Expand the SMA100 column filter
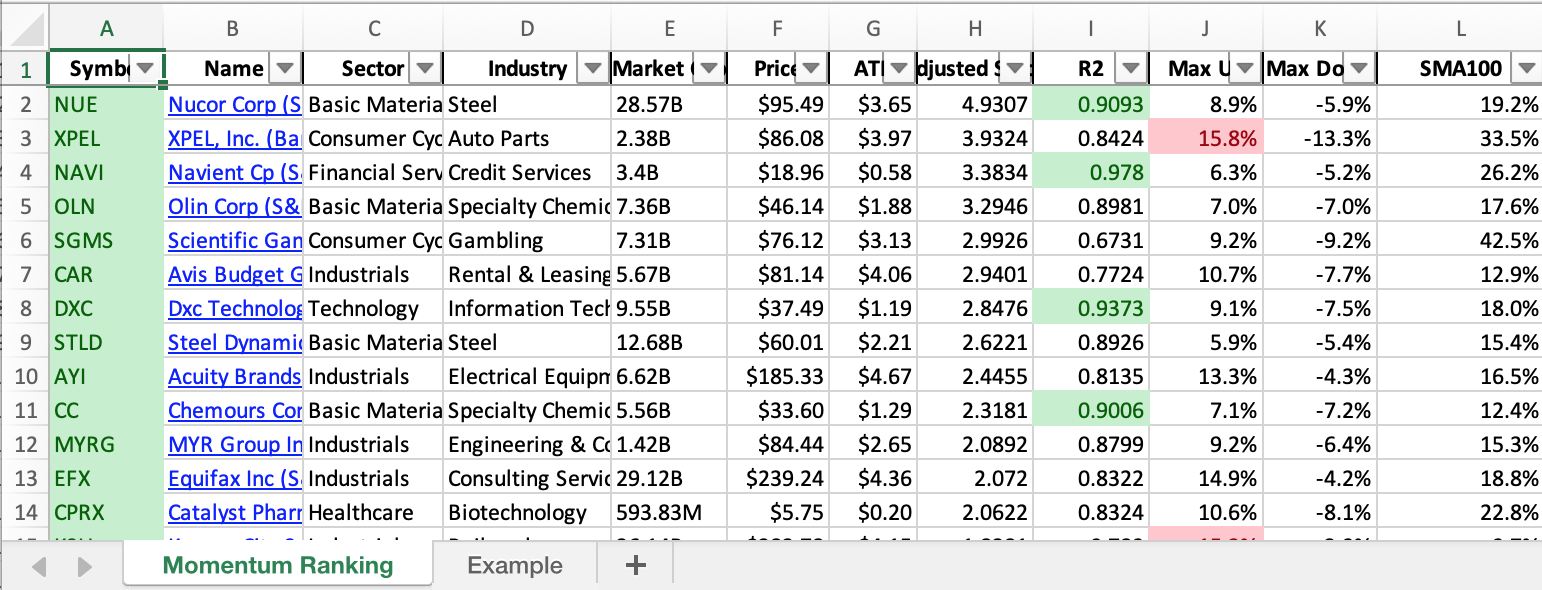This screenshot has height=590, width=1542. click(x=1525, y=69)
